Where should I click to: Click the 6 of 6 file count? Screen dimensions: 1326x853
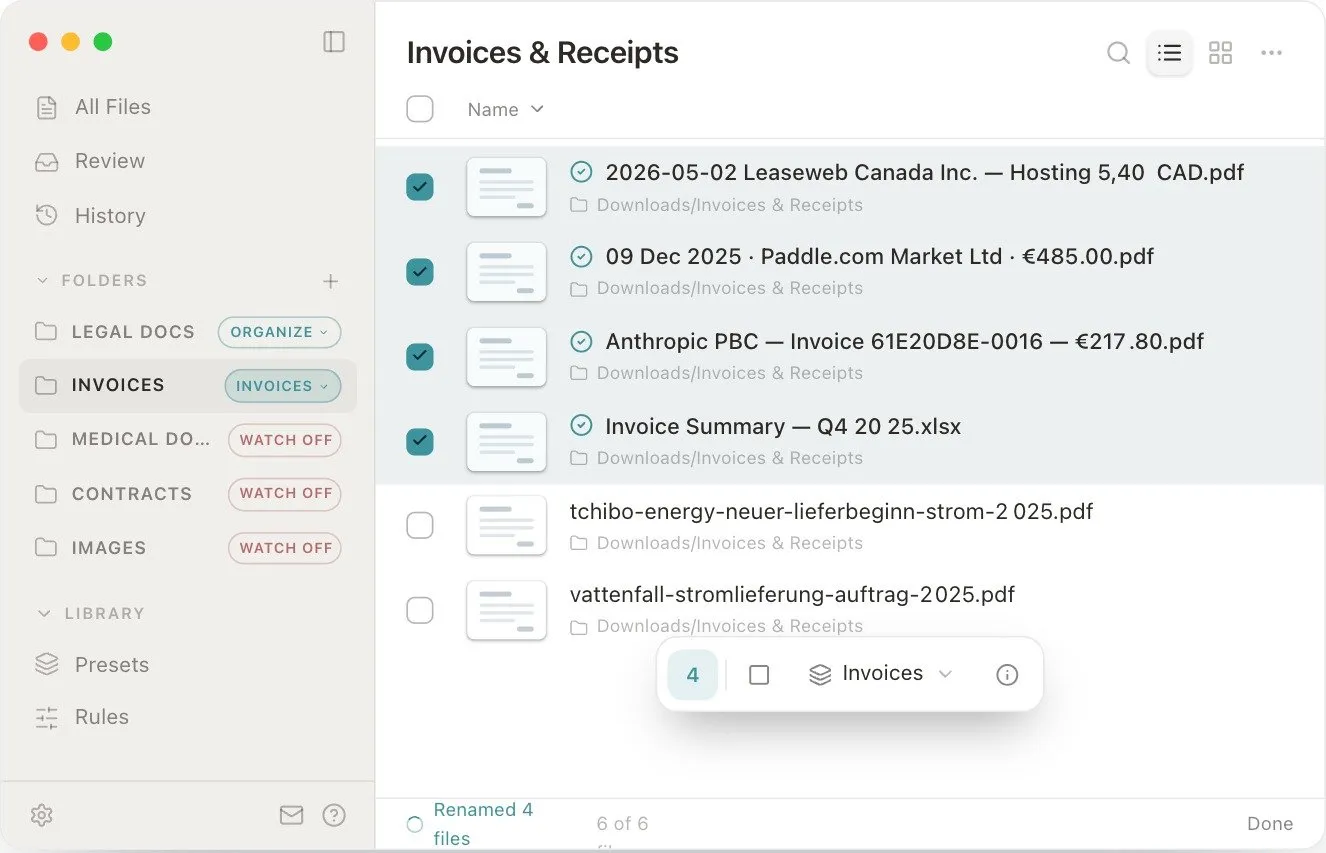pyautogui.click(x=622, y=824)
